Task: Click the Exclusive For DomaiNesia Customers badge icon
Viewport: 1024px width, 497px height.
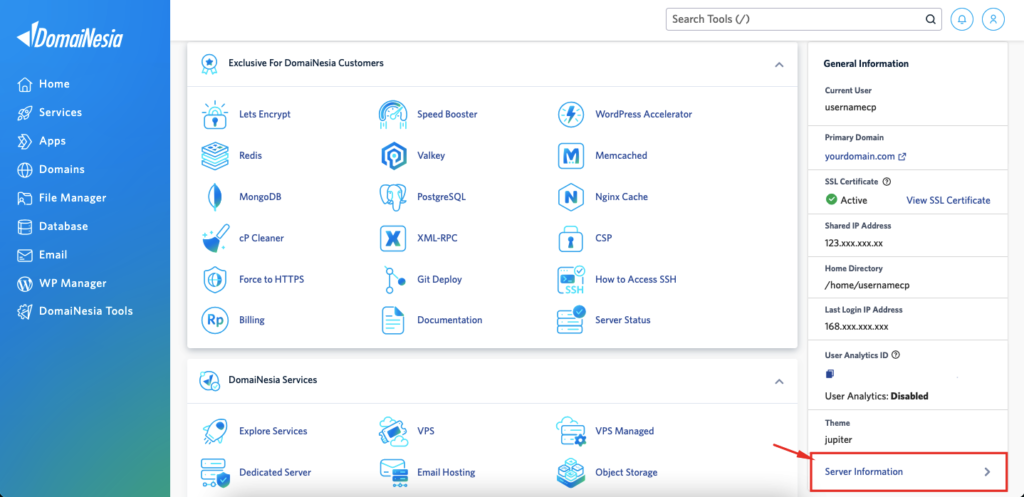Action: 209,63
